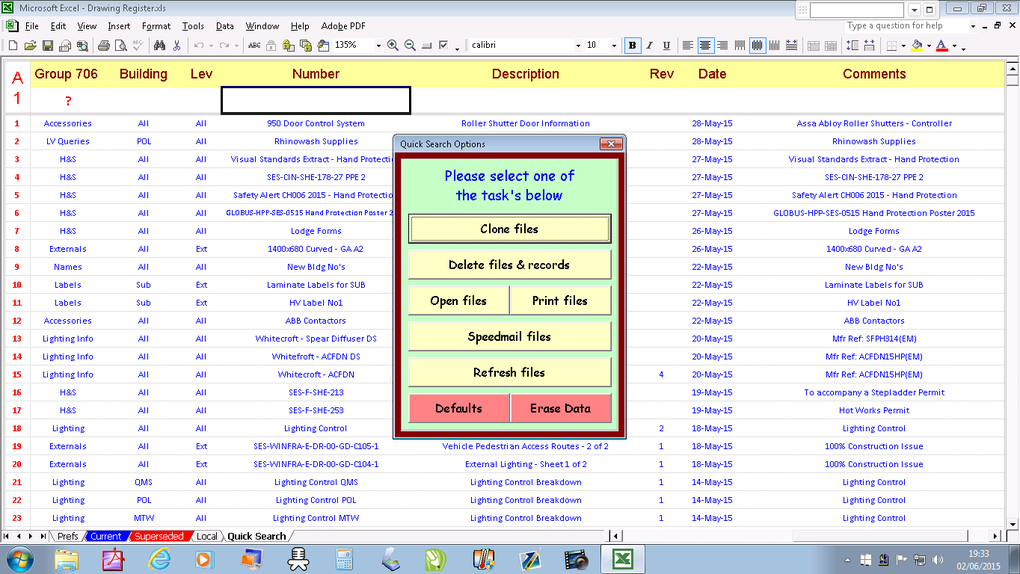Click the checkbox control toolbar icon
The width and height of the screenshot is (1020, 574).
[444, 46]
